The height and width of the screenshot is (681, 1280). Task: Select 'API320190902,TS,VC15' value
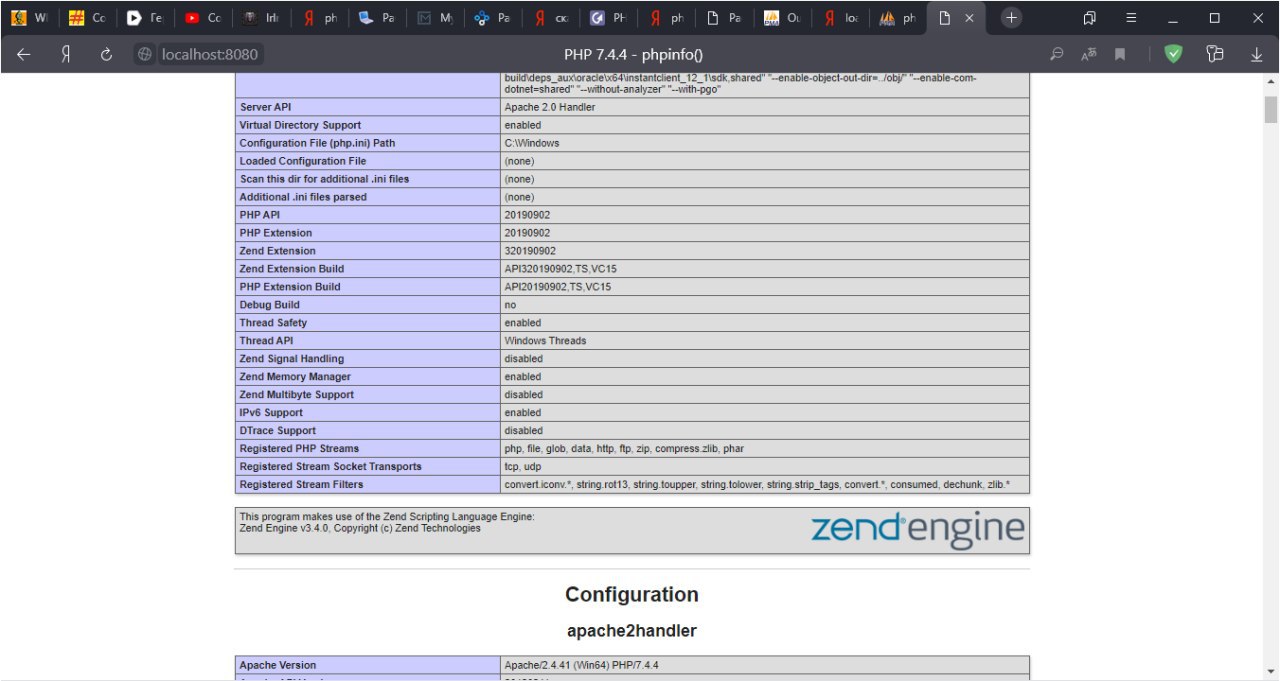click(560, 269)
